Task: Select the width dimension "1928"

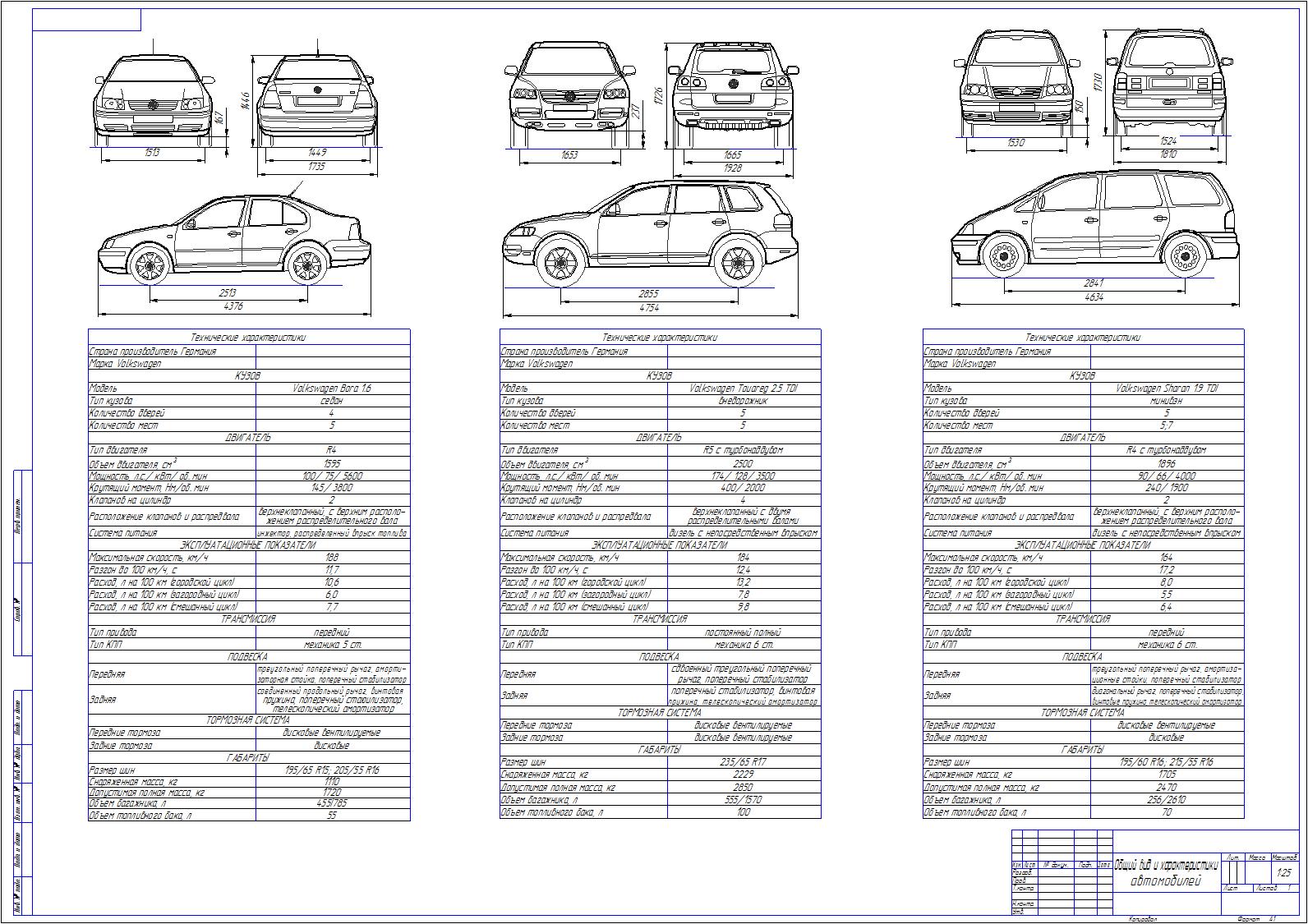Action: click(x=732, y=168)
